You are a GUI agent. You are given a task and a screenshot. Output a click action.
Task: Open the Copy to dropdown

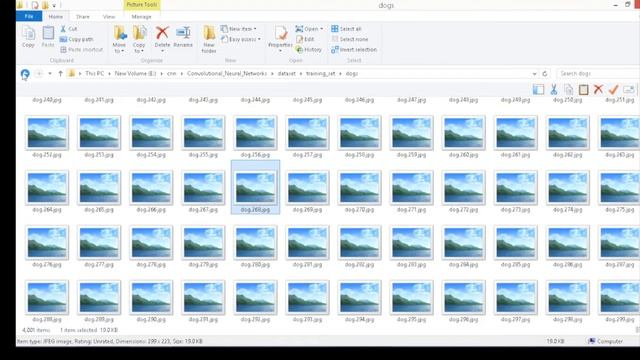(139, 39)
